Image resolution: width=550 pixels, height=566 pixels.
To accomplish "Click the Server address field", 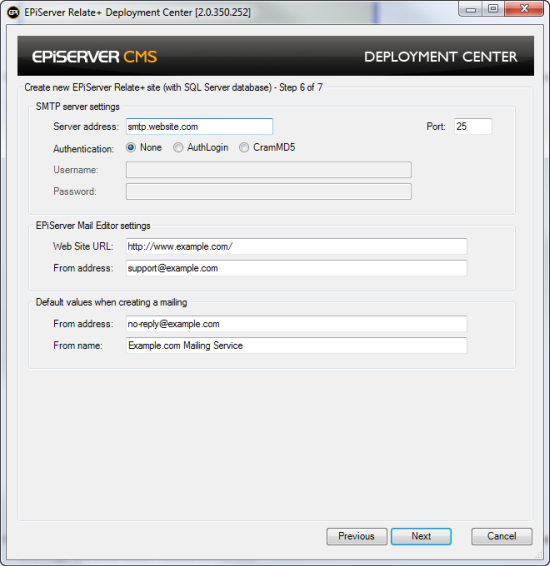I will pos(199,126).
